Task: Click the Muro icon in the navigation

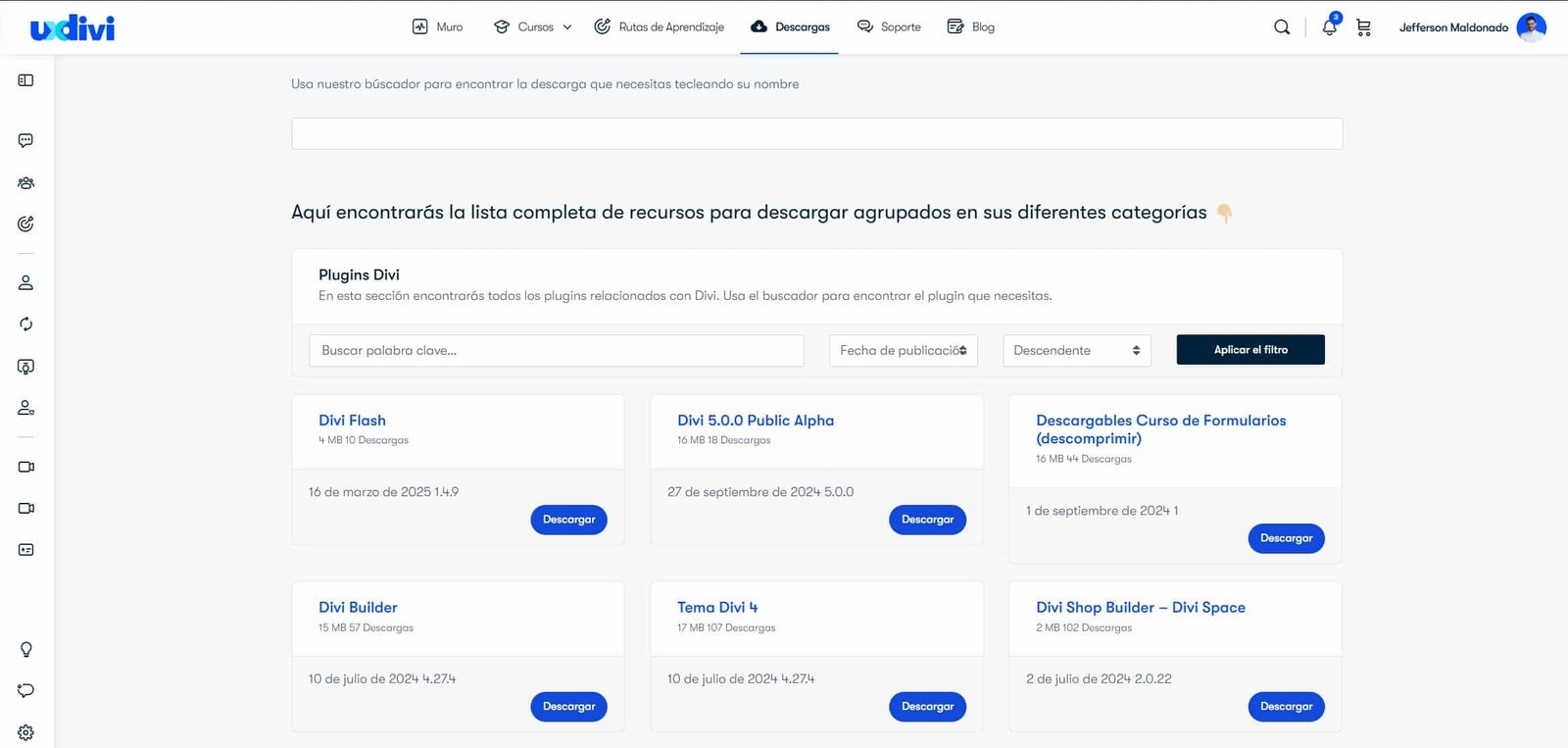Action: [420, 27]
